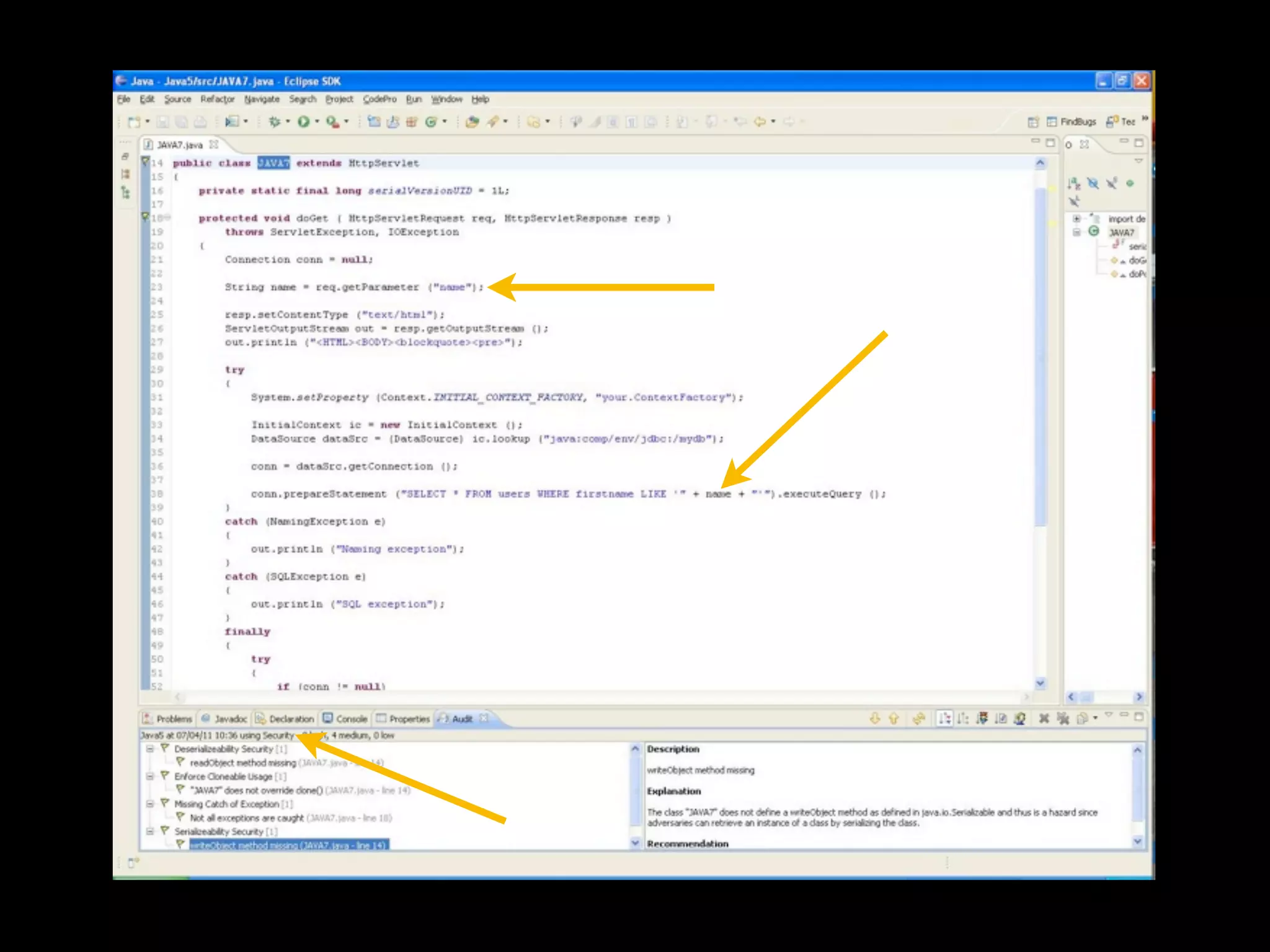Click the yellow Back navigation arrow
The width and height of the screenshot is (1270, 952).
[760, 121]
